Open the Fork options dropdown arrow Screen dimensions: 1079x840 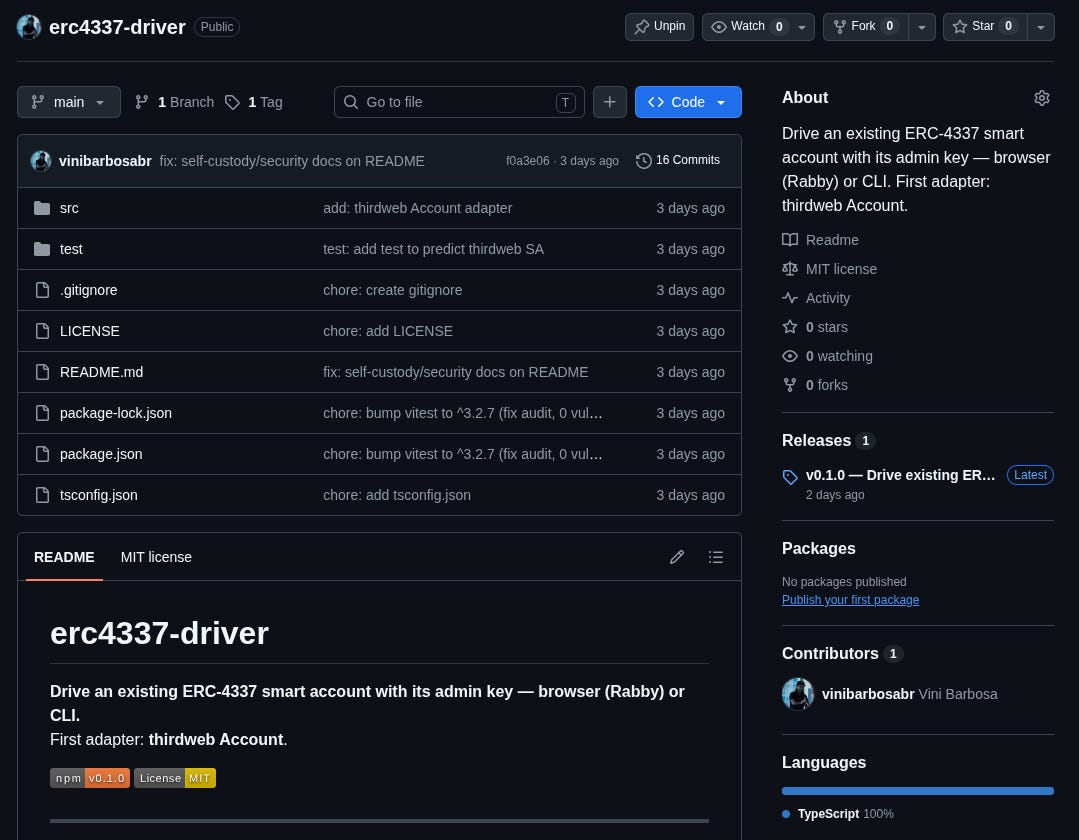tap(921, 27)
